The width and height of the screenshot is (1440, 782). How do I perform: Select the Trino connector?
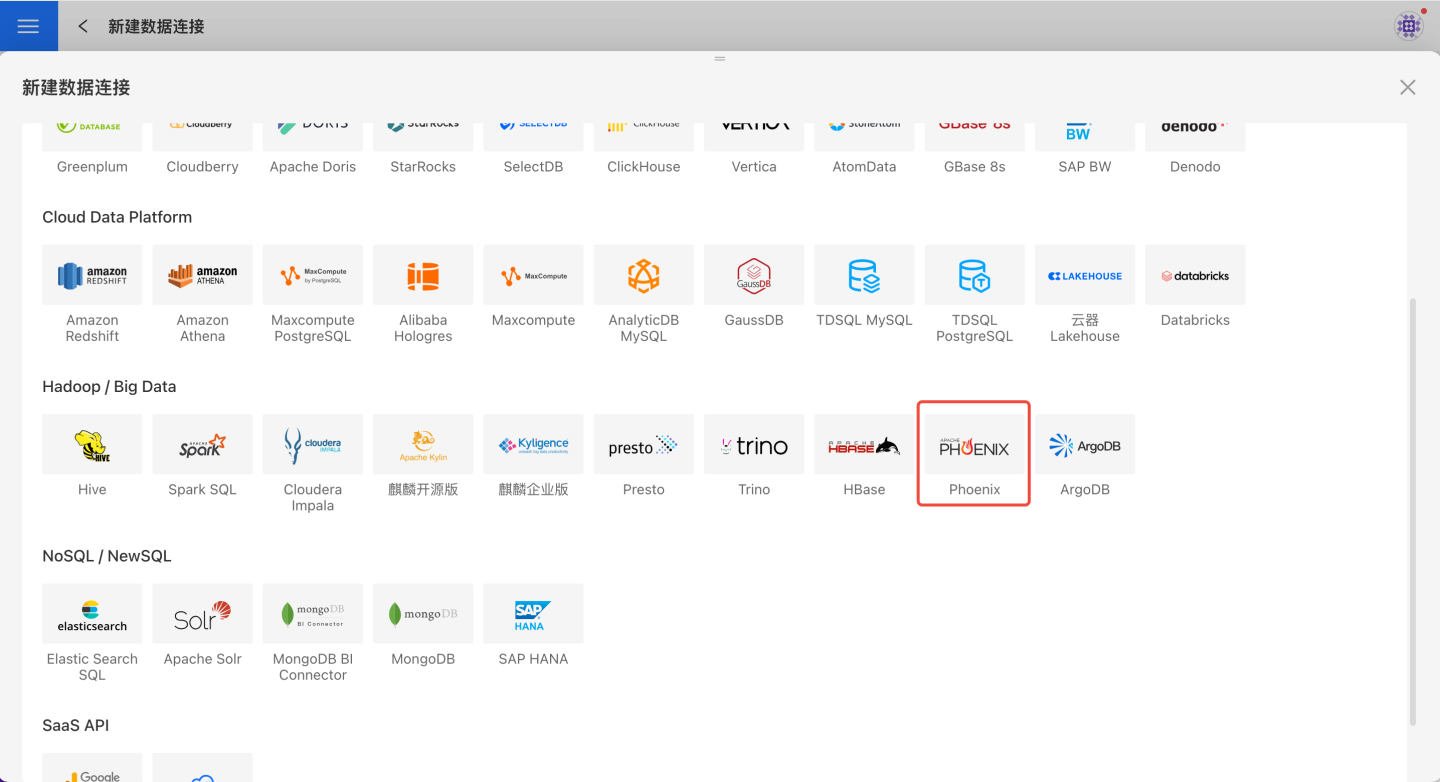tap(754, 446)
